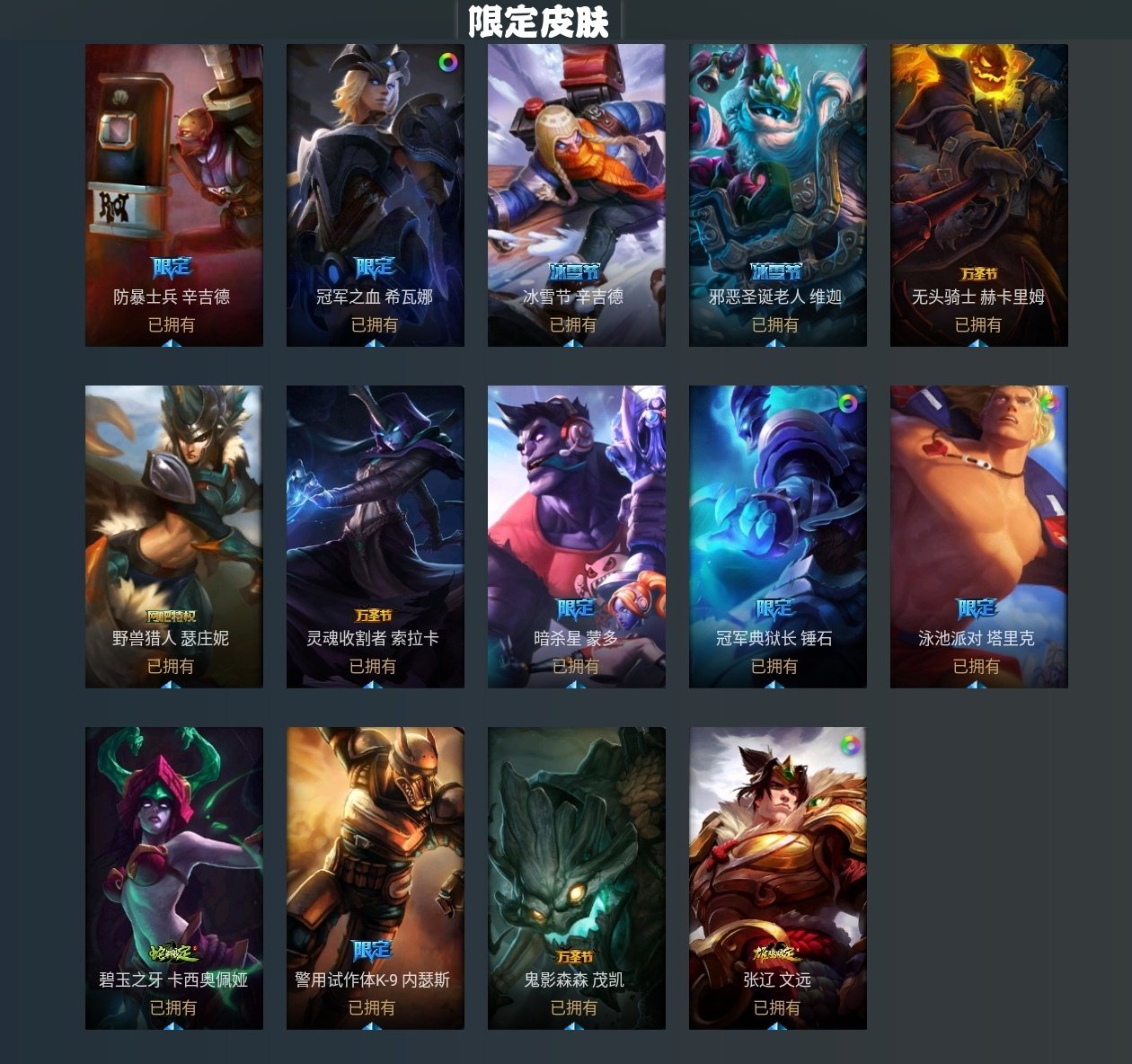Viewport: 1132px width, 1064px height.
Task: Click the 冠军之血 希瓦娜 skin name
Action: (374, 297)
